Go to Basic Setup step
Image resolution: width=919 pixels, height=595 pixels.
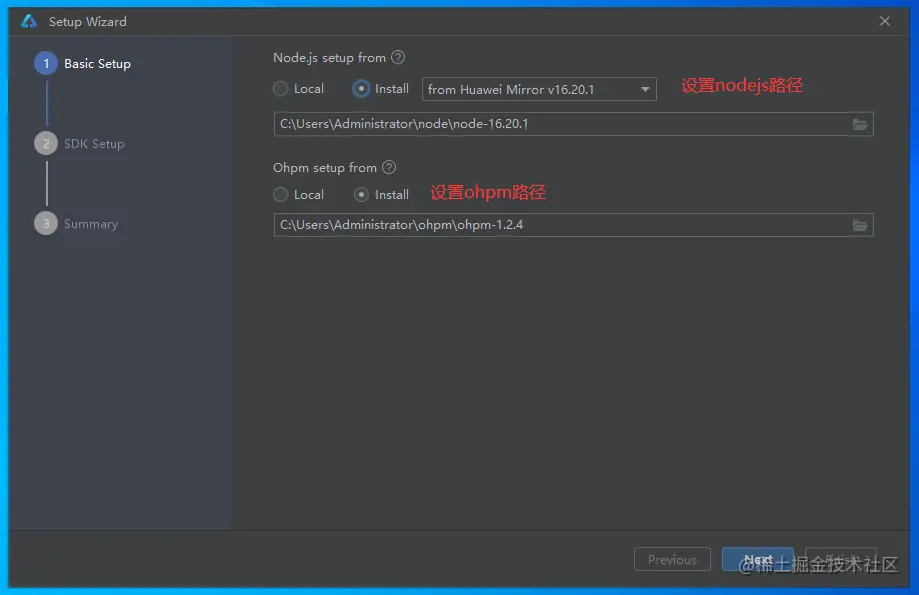(x=83, y=63)
